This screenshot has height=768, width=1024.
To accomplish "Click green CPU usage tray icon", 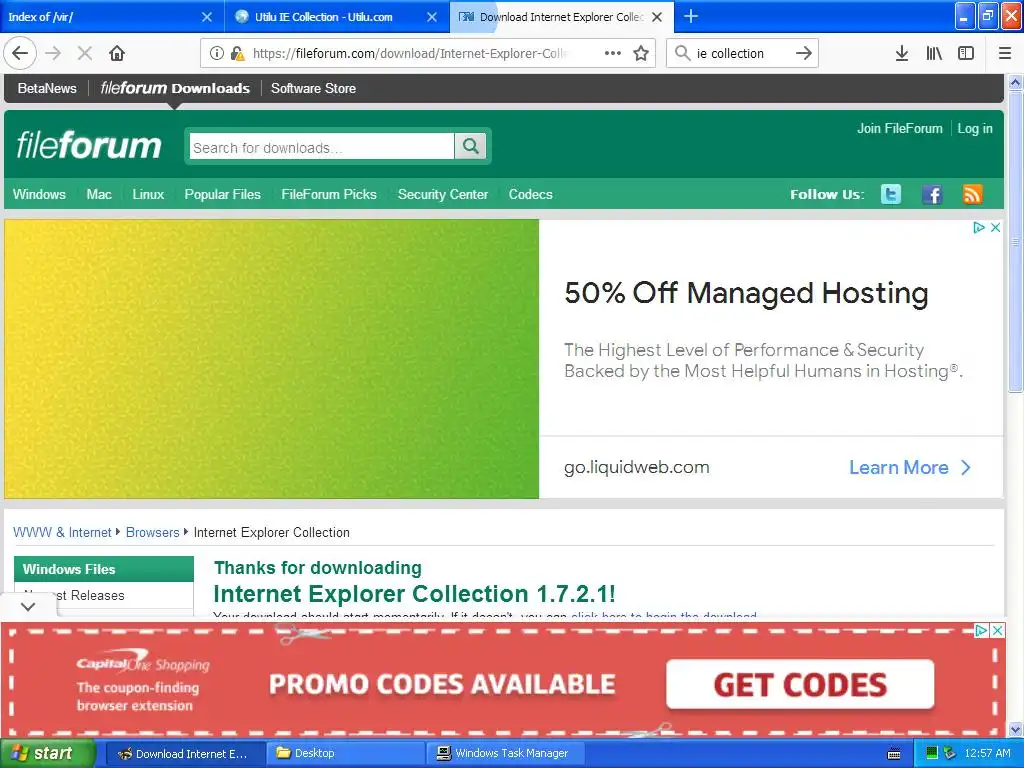I will (x=932, y=754).
